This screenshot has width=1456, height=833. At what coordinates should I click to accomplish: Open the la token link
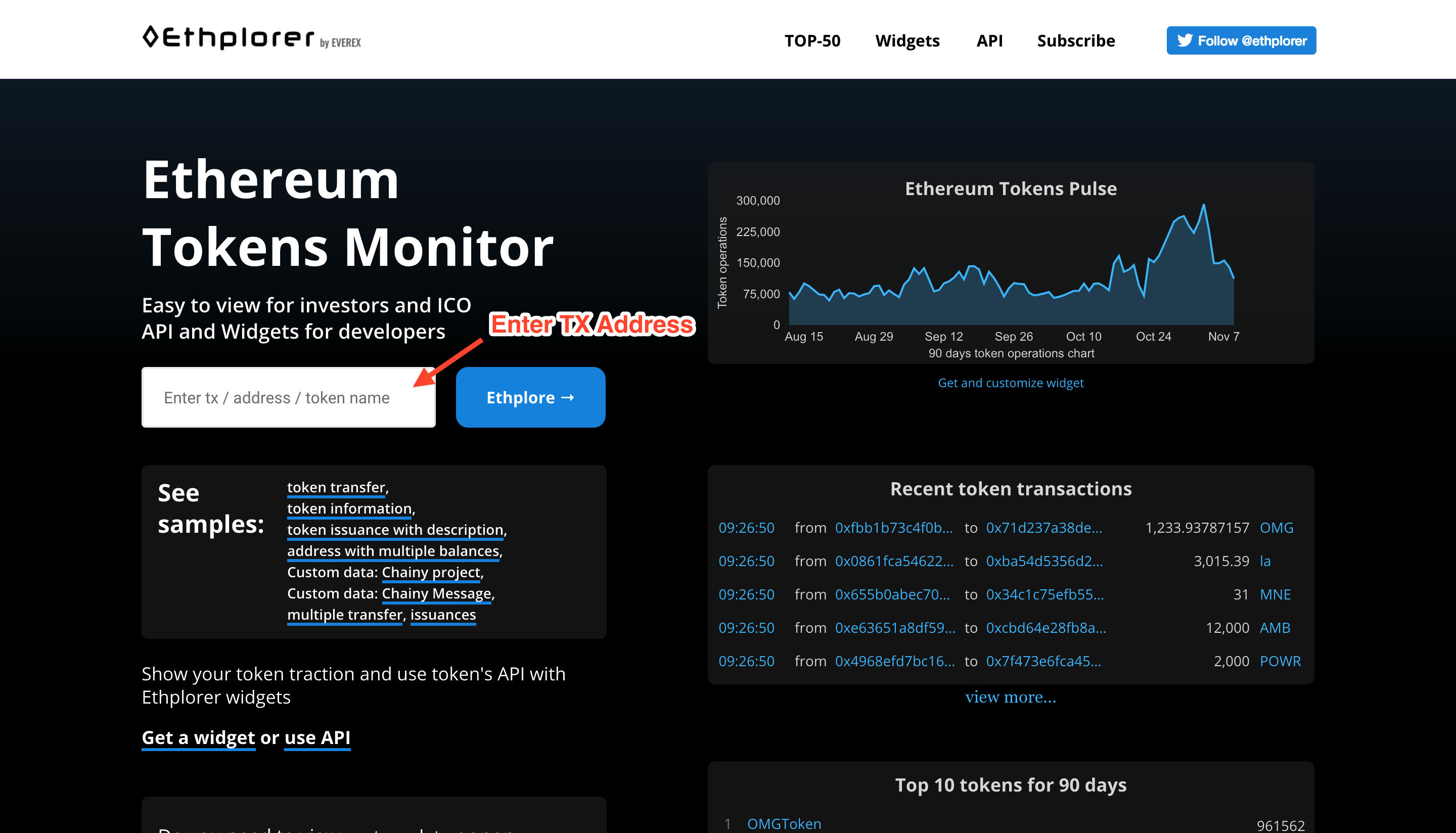[x=1265, y=561]
